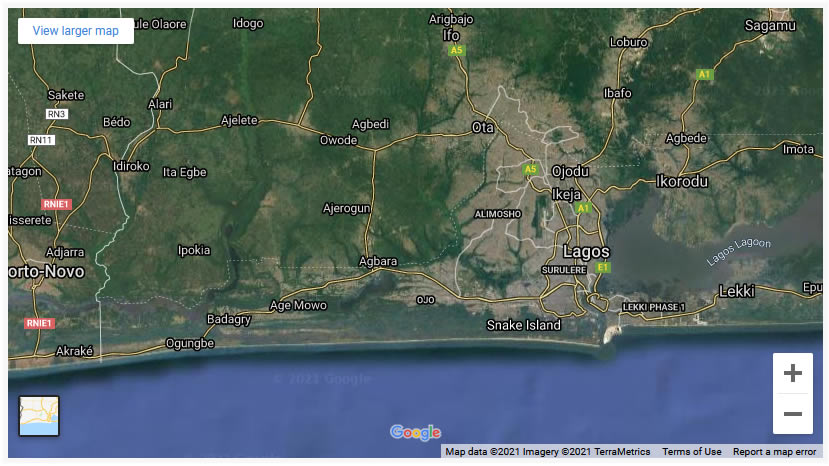
Task: Open the Terms of Use link
Action: [691, 452]
